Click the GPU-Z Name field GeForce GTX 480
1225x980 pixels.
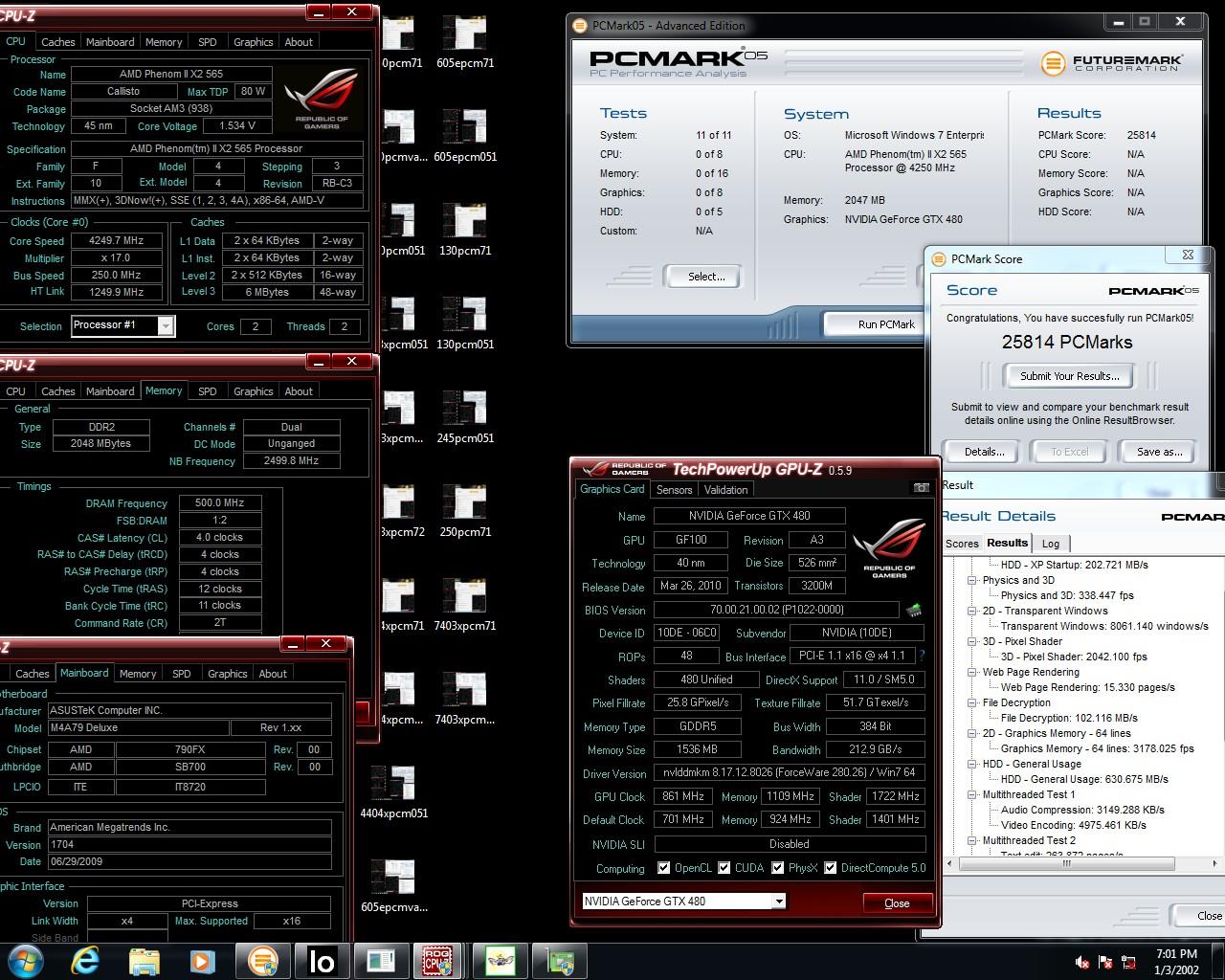tap(749, 516)
